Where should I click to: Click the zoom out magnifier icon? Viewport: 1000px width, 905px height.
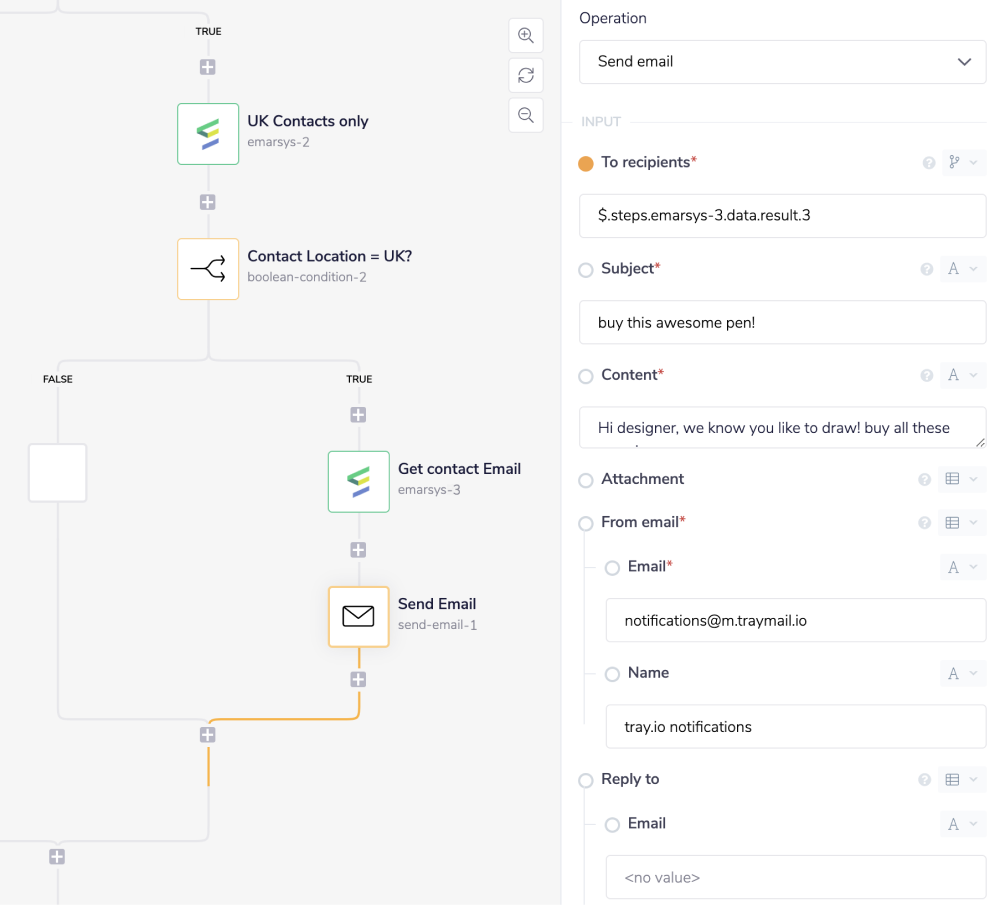[525, 115]
